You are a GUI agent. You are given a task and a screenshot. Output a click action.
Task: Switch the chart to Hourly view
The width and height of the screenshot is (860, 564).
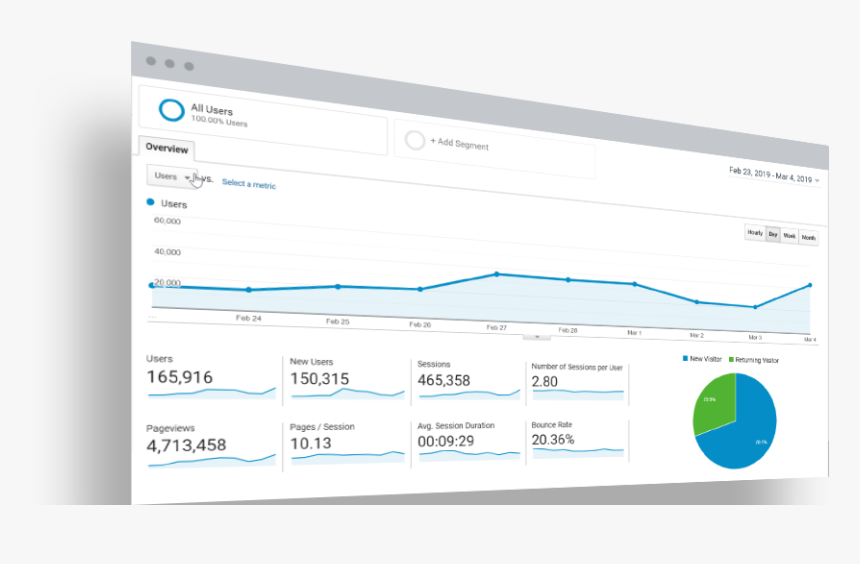(755, 233)
